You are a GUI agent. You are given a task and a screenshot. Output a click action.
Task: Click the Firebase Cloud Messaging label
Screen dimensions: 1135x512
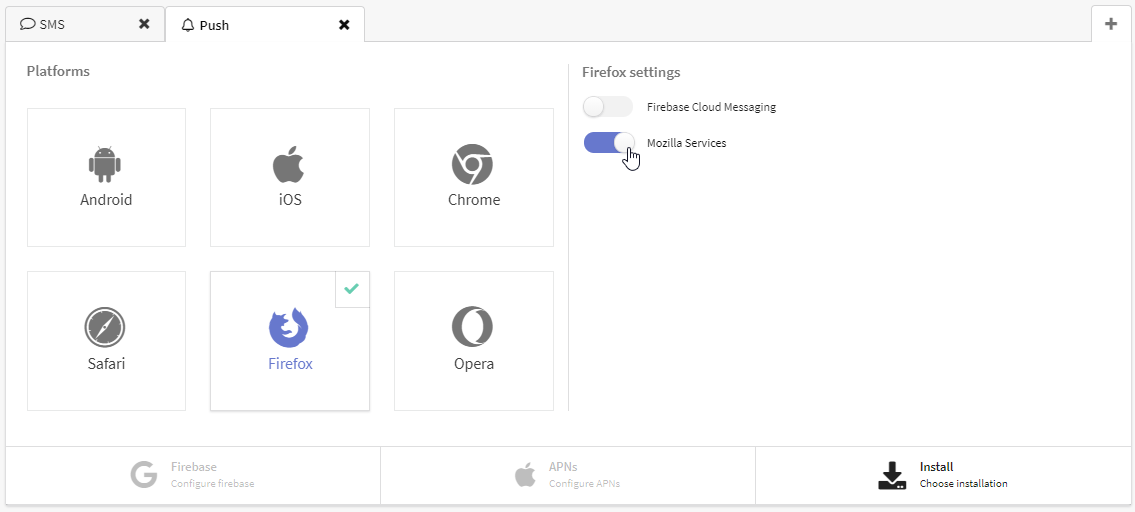(x=711, y=107)
